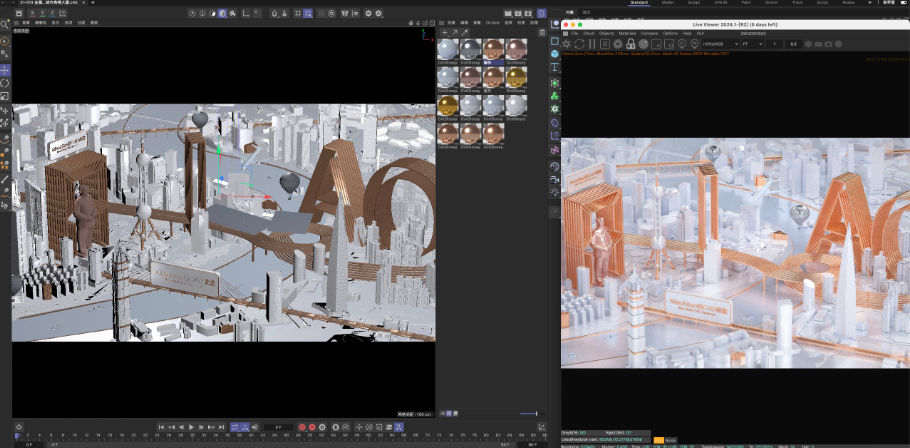This screenshot has width=910, height=448.
Task: Open the HDR/sRGB color space dropdown
Action: tap(718, 44)
